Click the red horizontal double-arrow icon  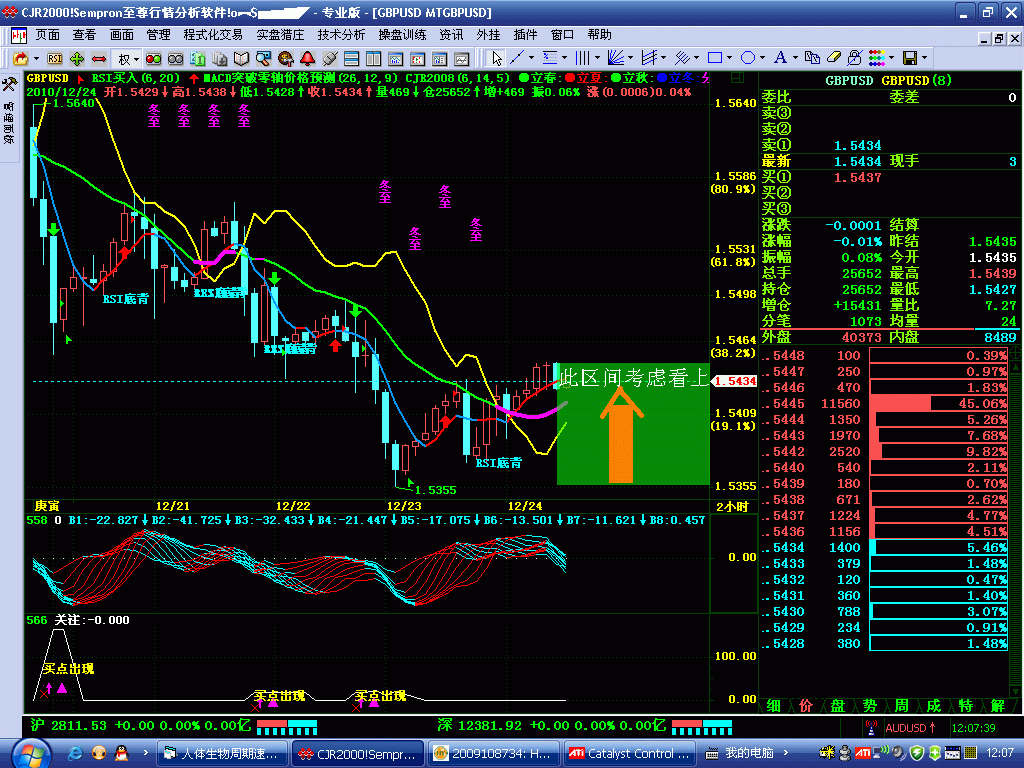point(99,59)
